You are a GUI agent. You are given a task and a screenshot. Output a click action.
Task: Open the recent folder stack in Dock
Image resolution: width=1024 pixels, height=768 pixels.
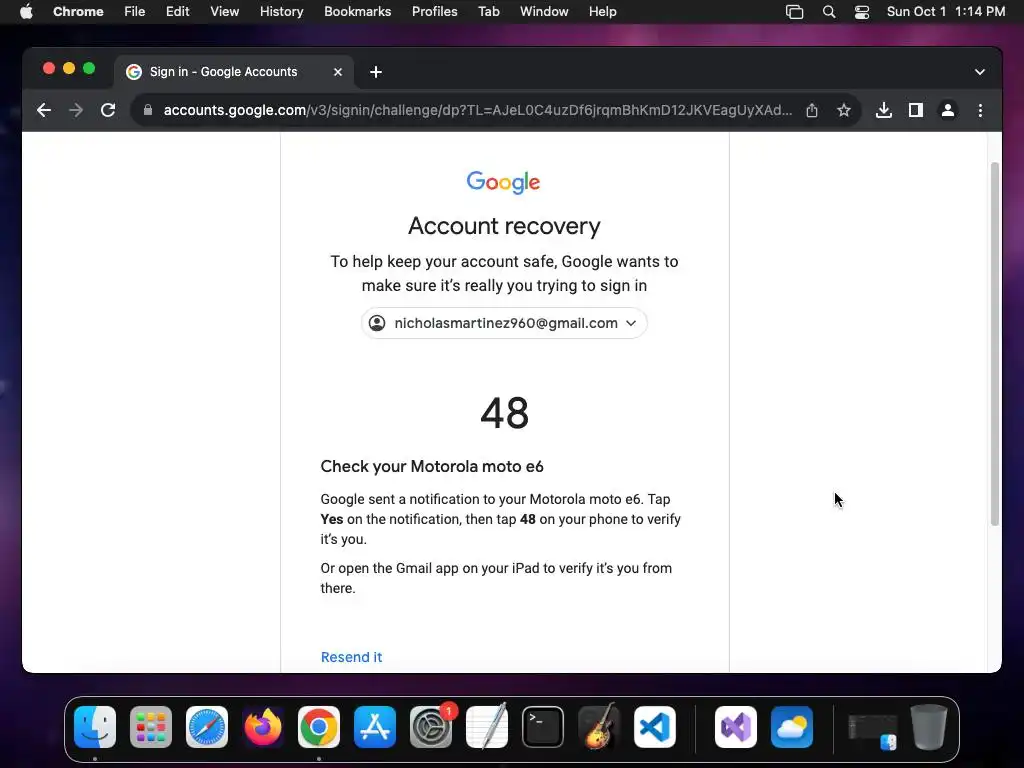click(x=873, y=730)
